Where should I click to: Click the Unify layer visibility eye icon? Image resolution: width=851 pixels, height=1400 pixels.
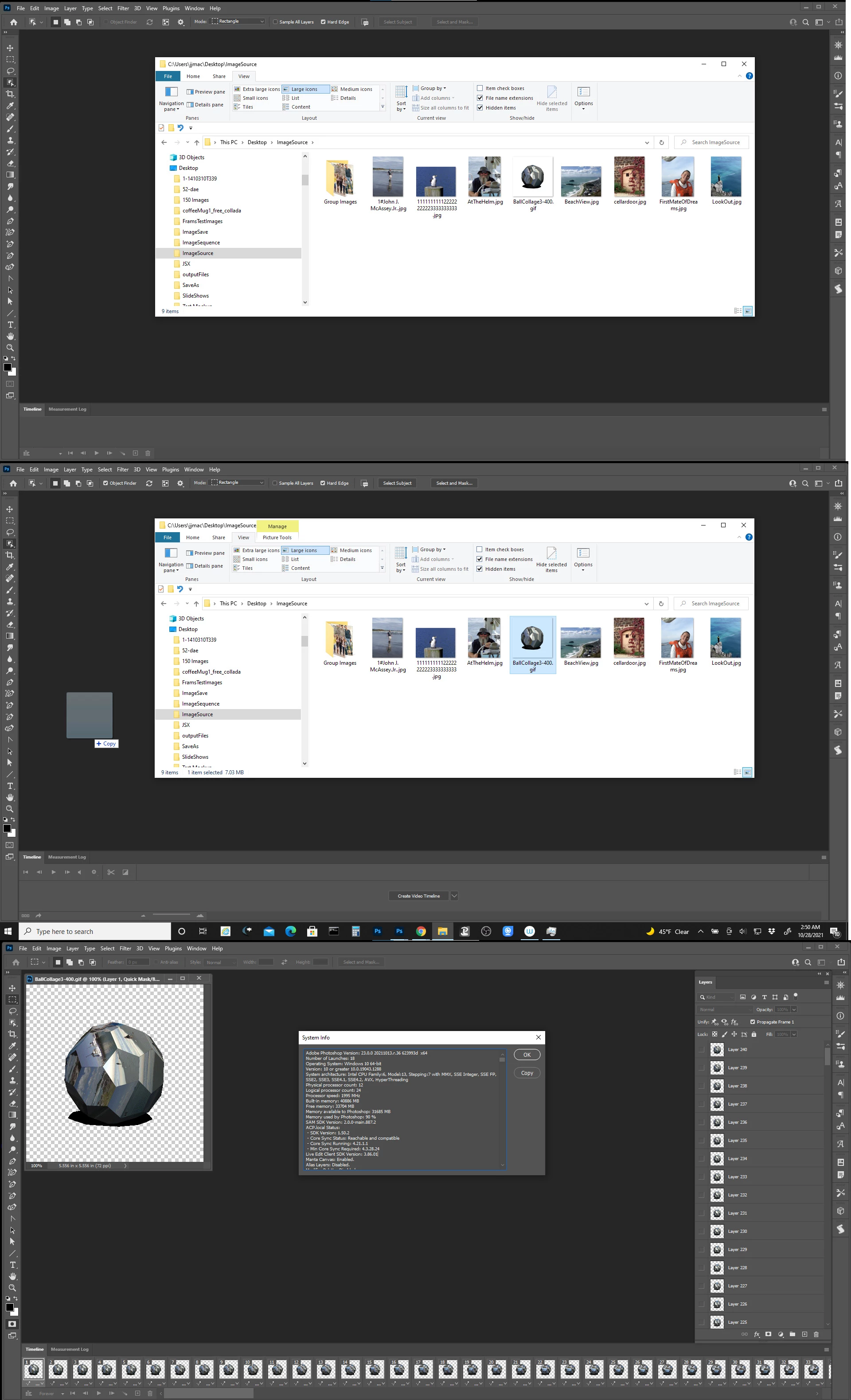pyautogui.click(x=725, y=1022)
